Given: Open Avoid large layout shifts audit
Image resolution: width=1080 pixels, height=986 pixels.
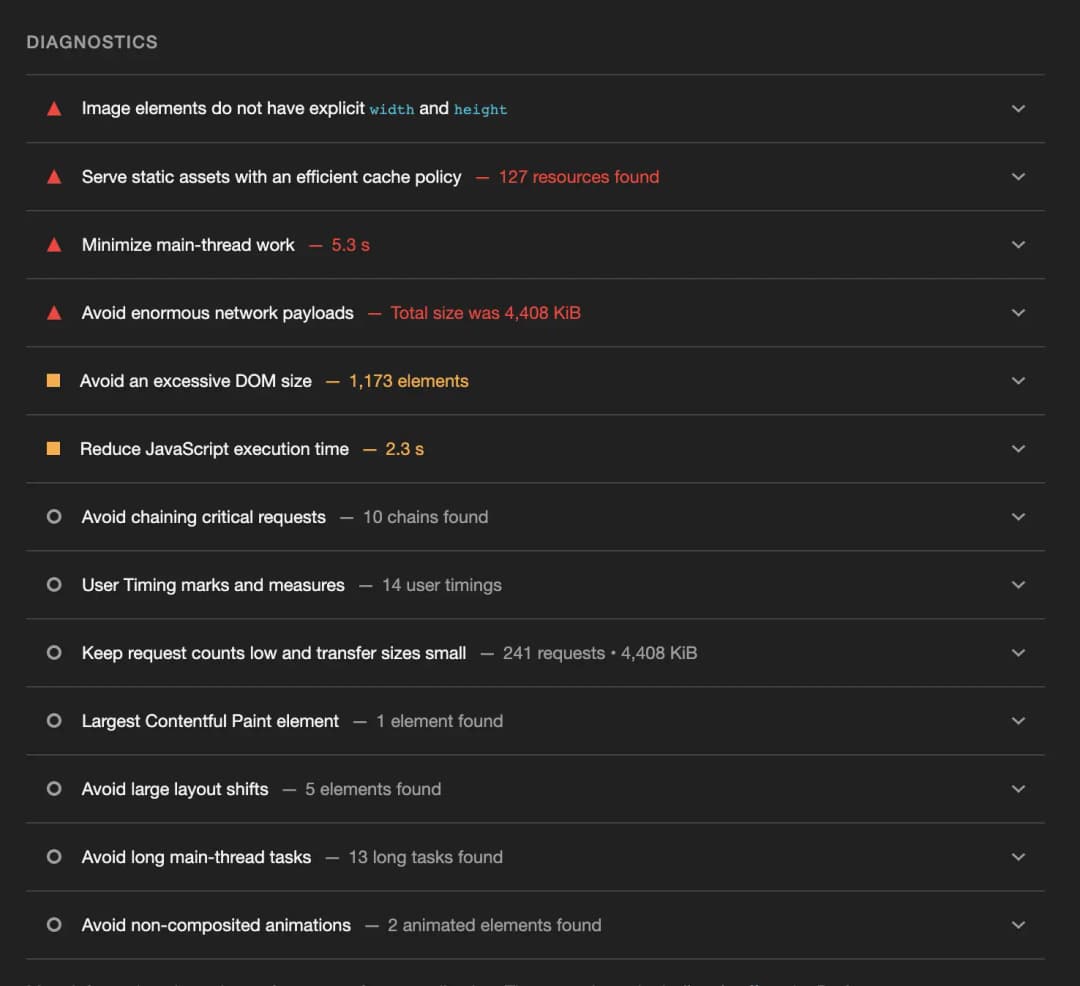Looking at the screenshot, I should coord(175,789).
